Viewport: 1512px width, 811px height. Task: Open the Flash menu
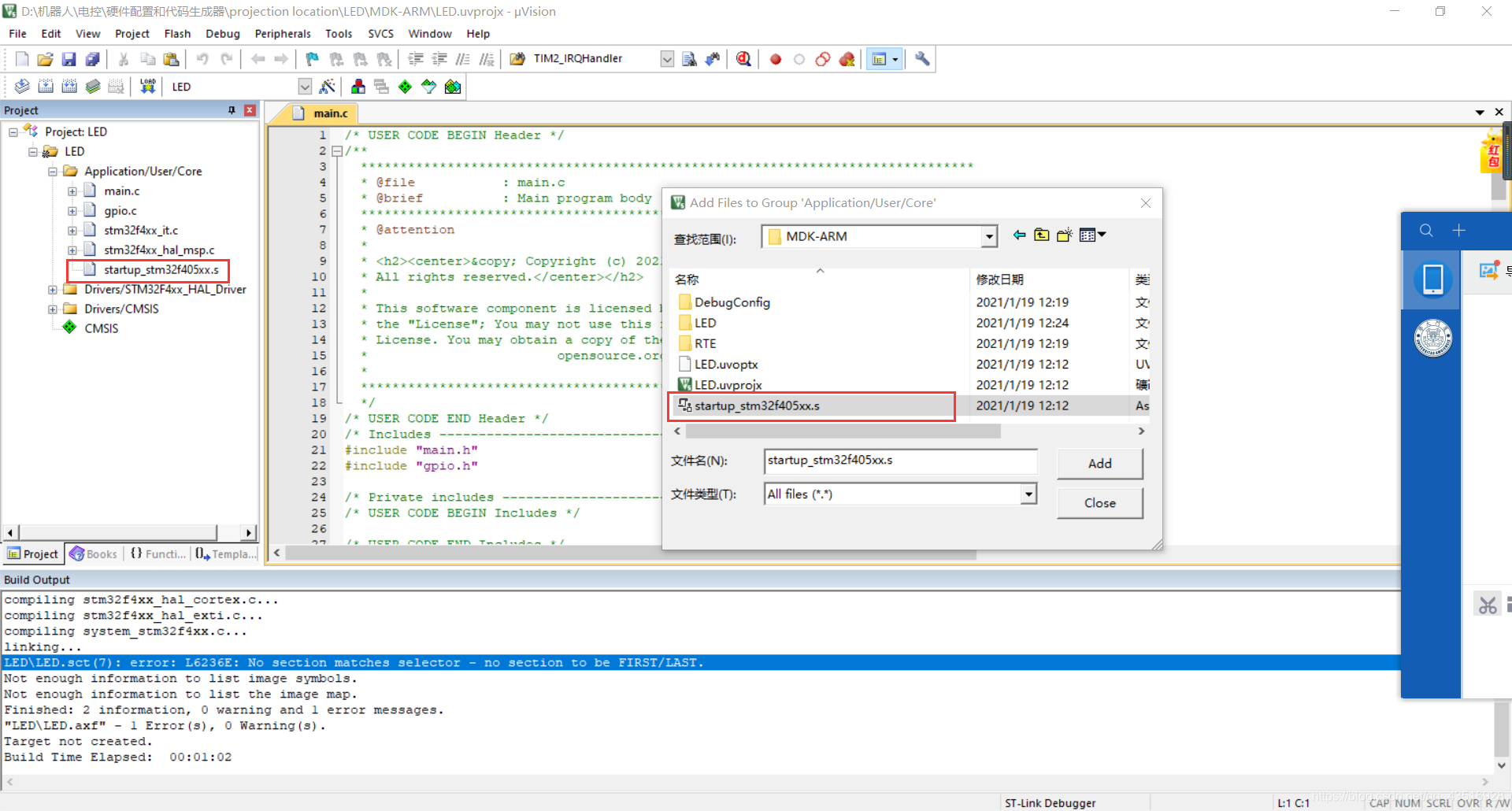[177, 34]
